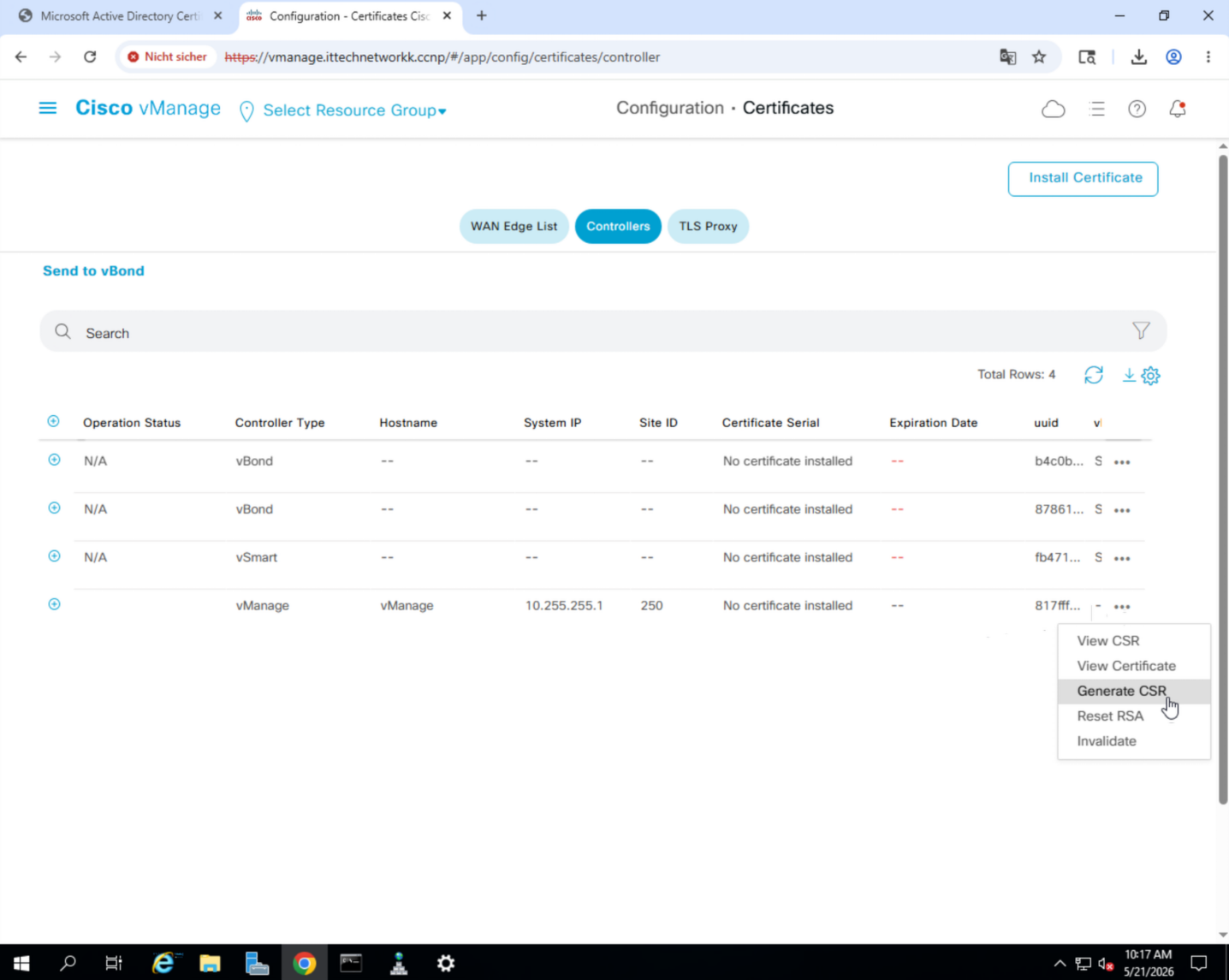Open the help question mark icon
The image size is (1229, 980).
tap(1137, 109)
